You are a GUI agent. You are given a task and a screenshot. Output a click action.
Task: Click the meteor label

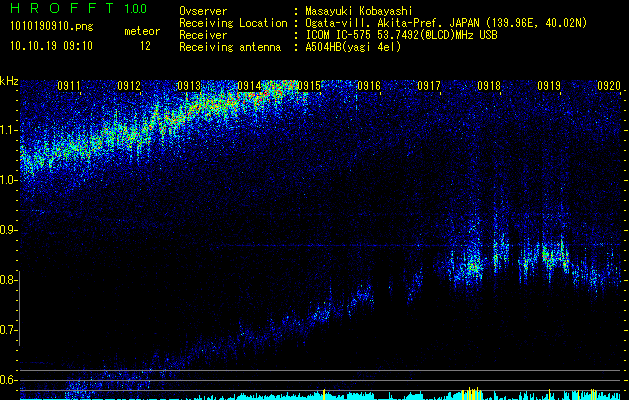point(142,31)
